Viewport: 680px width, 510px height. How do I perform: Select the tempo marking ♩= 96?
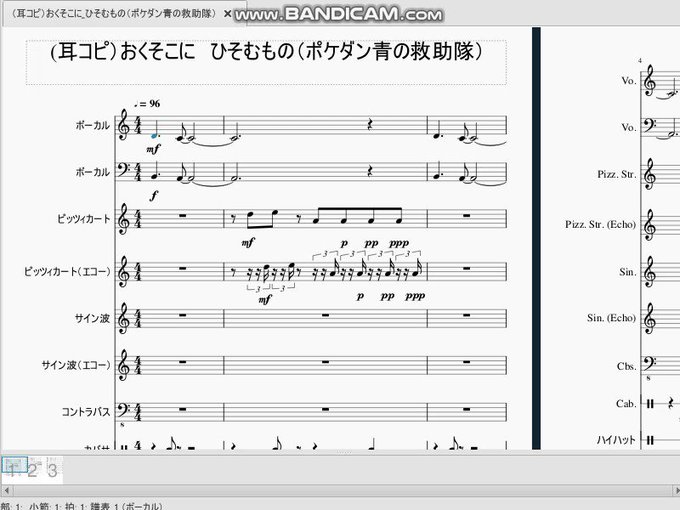tap(147, 104)
